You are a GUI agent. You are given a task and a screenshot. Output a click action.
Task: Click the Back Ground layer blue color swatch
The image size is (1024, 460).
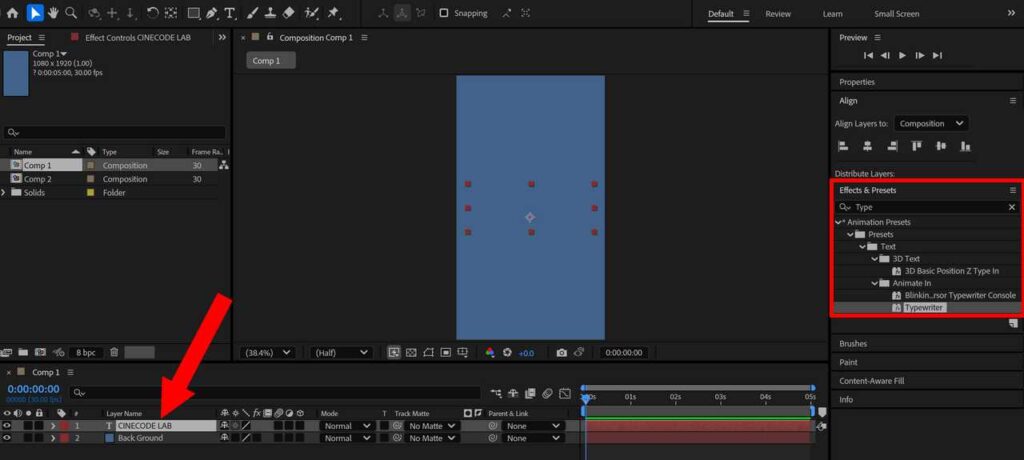click(x=110, y=438)
